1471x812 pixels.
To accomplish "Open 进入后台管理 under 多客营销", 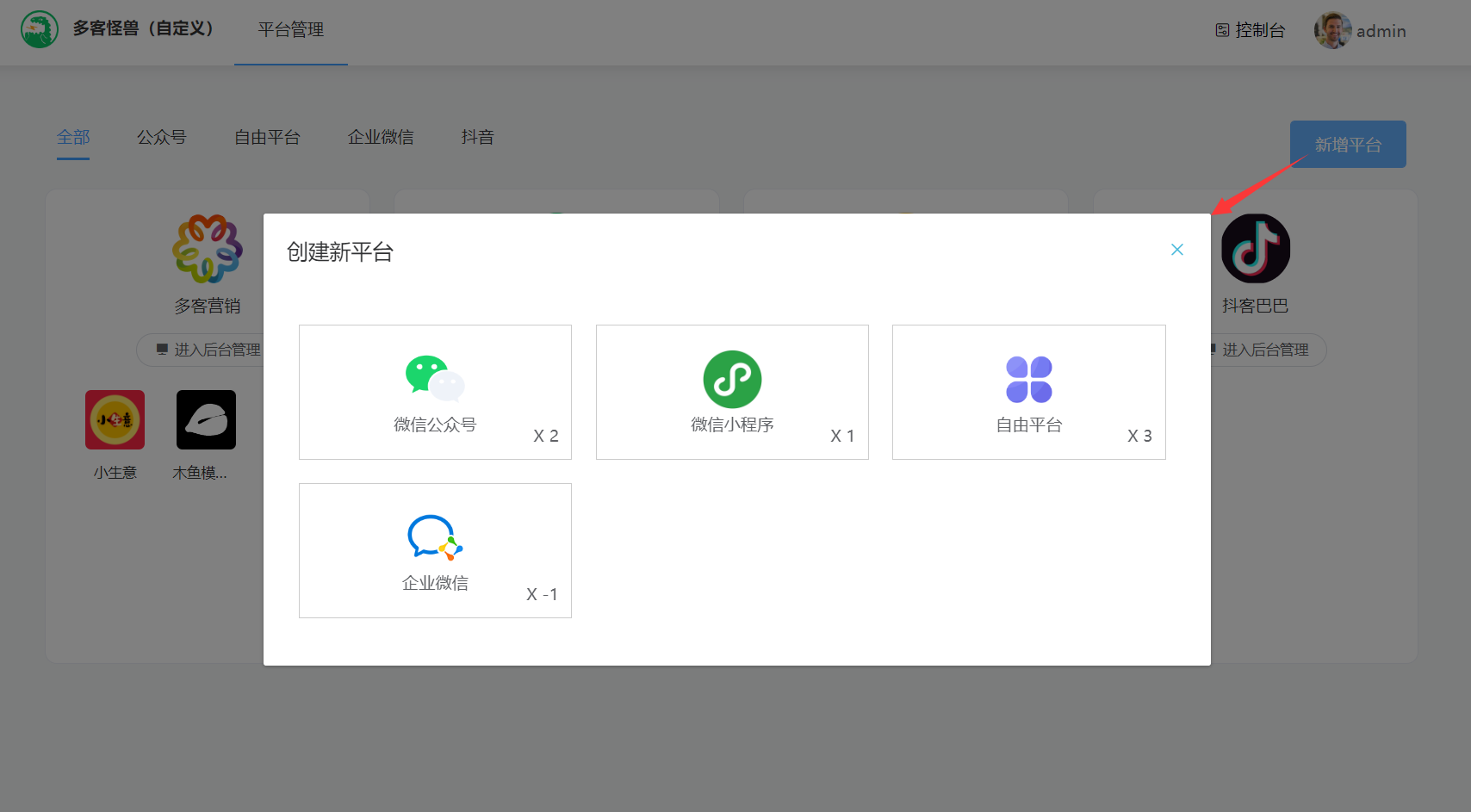I will coord(207,350).
